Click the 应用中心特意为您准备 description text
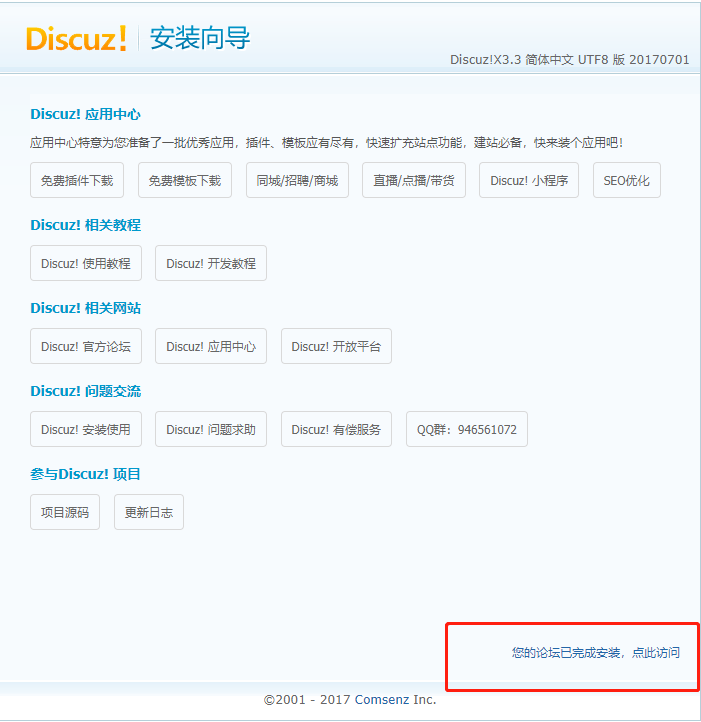The height and width of the screenshot is (722, 701). point(327,143)
